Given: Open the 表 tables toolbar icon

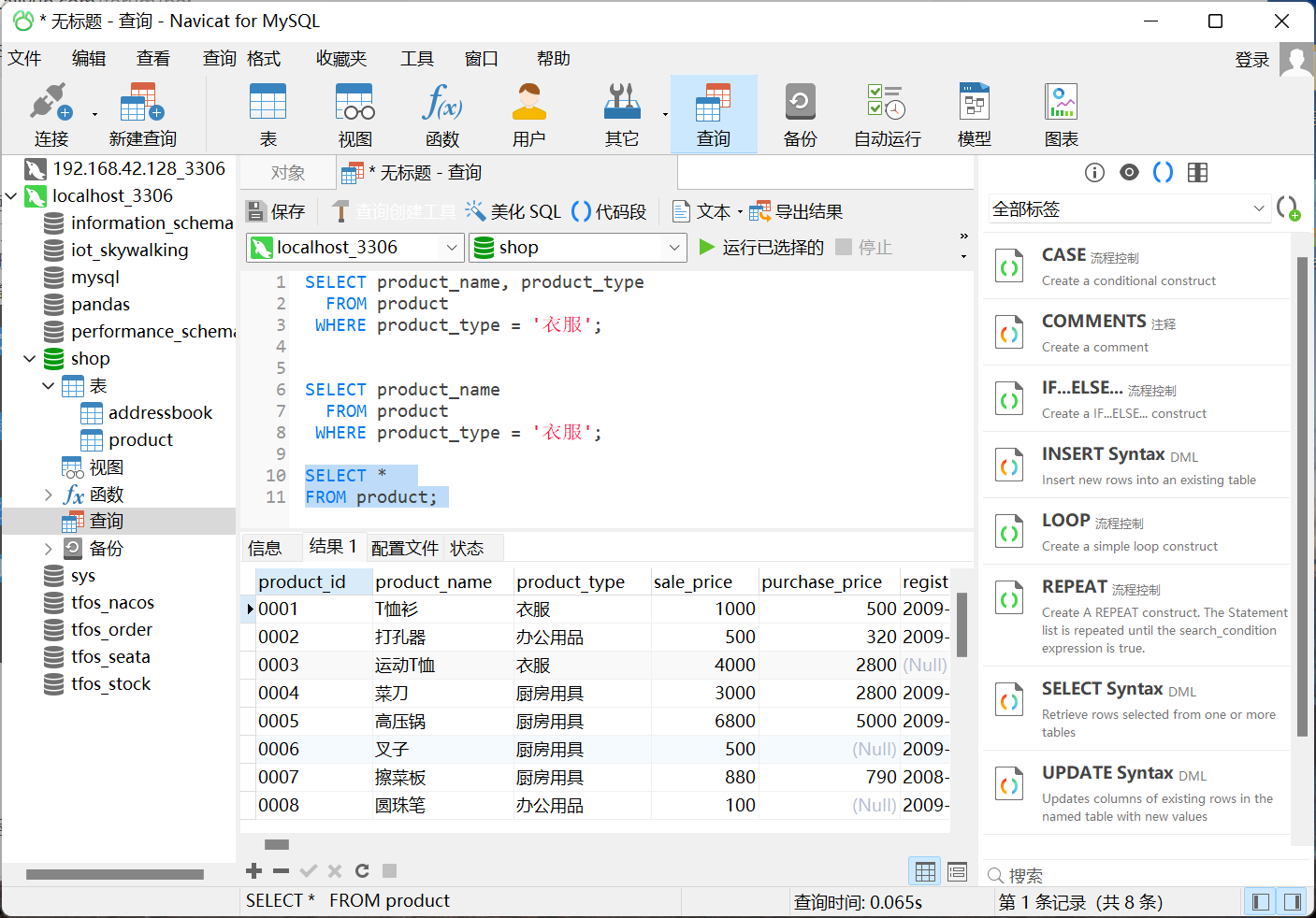Looking at the screenshot, I should (x=268, y=114).
